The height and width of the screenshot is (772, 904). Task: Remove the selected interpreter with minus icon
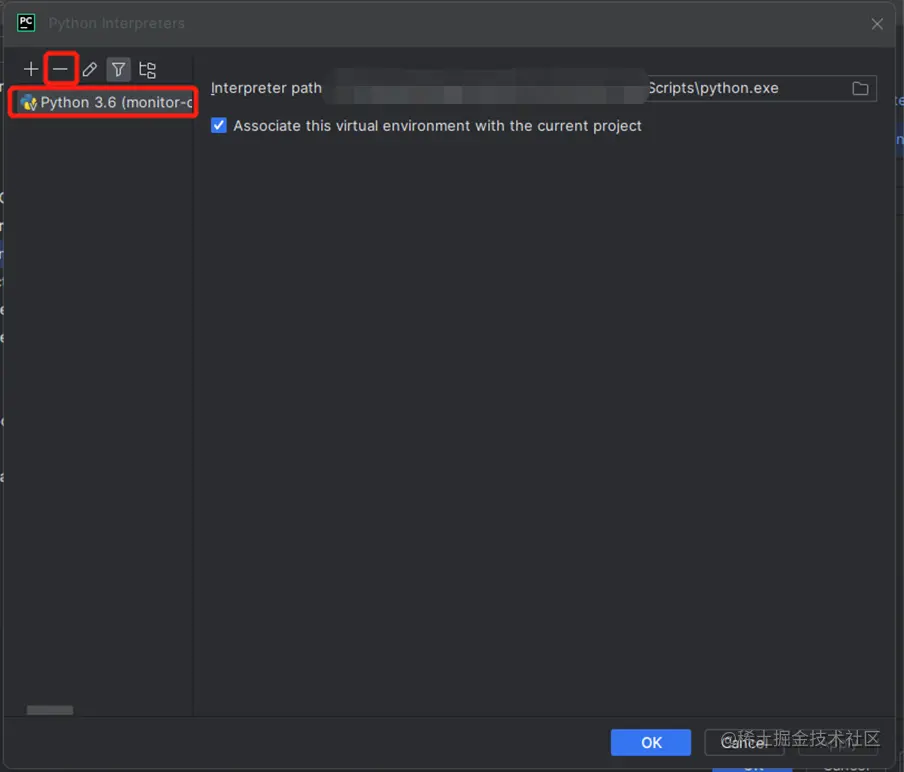coord(60,70)
